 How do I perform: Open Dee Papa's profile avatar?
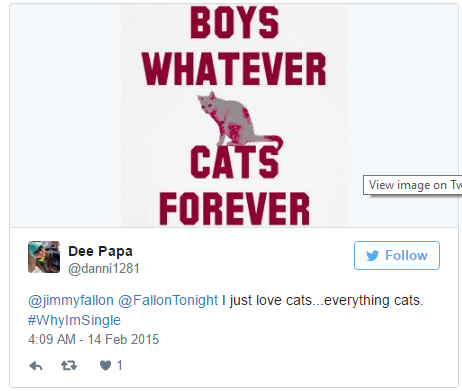(x=44, y=257)
